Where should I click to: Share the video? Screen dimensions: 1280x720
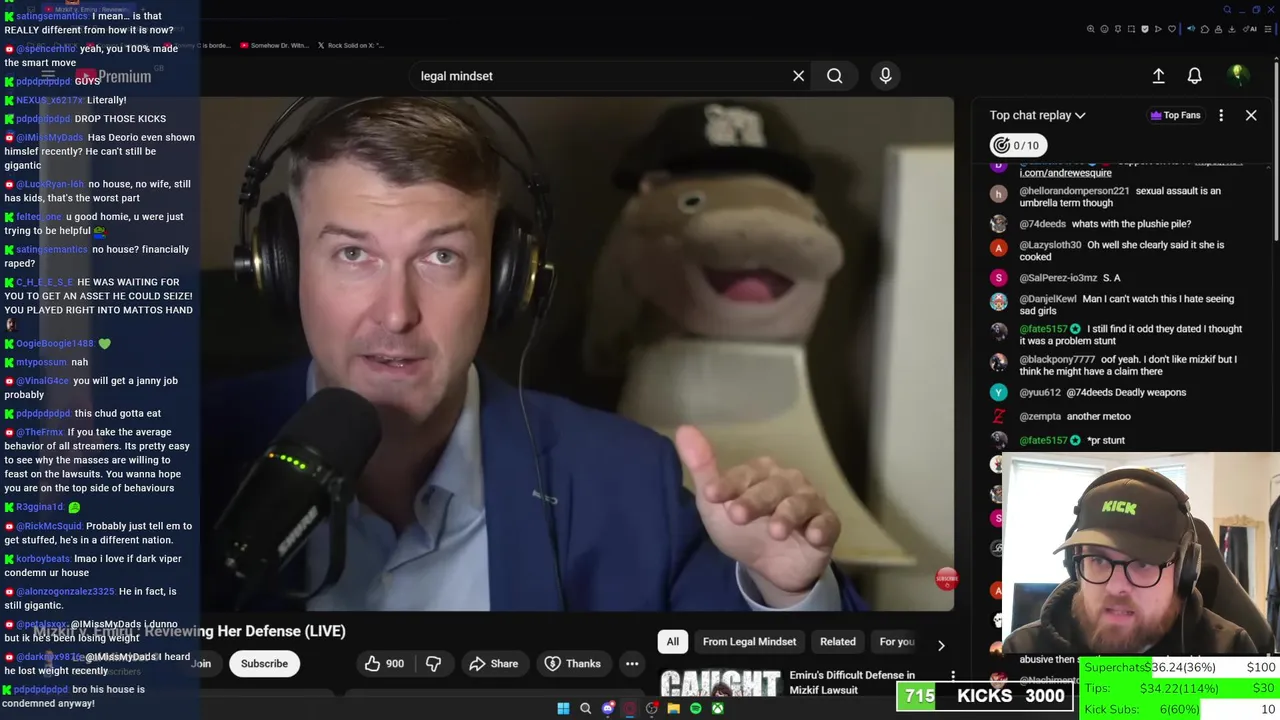point(494,663)
